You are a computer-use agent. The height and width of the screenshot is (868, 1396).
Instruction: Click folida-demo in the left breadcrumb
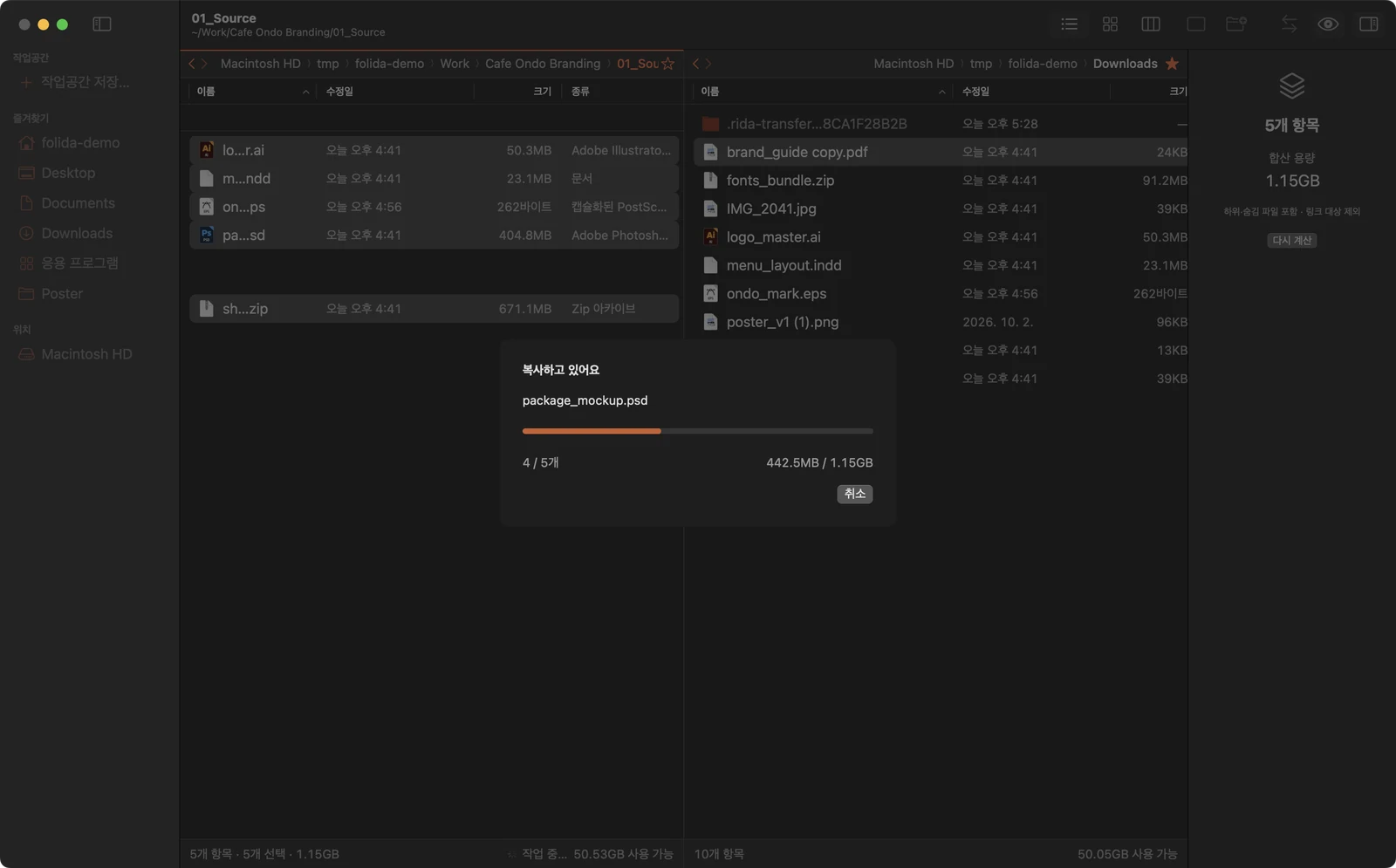[389, 64]
